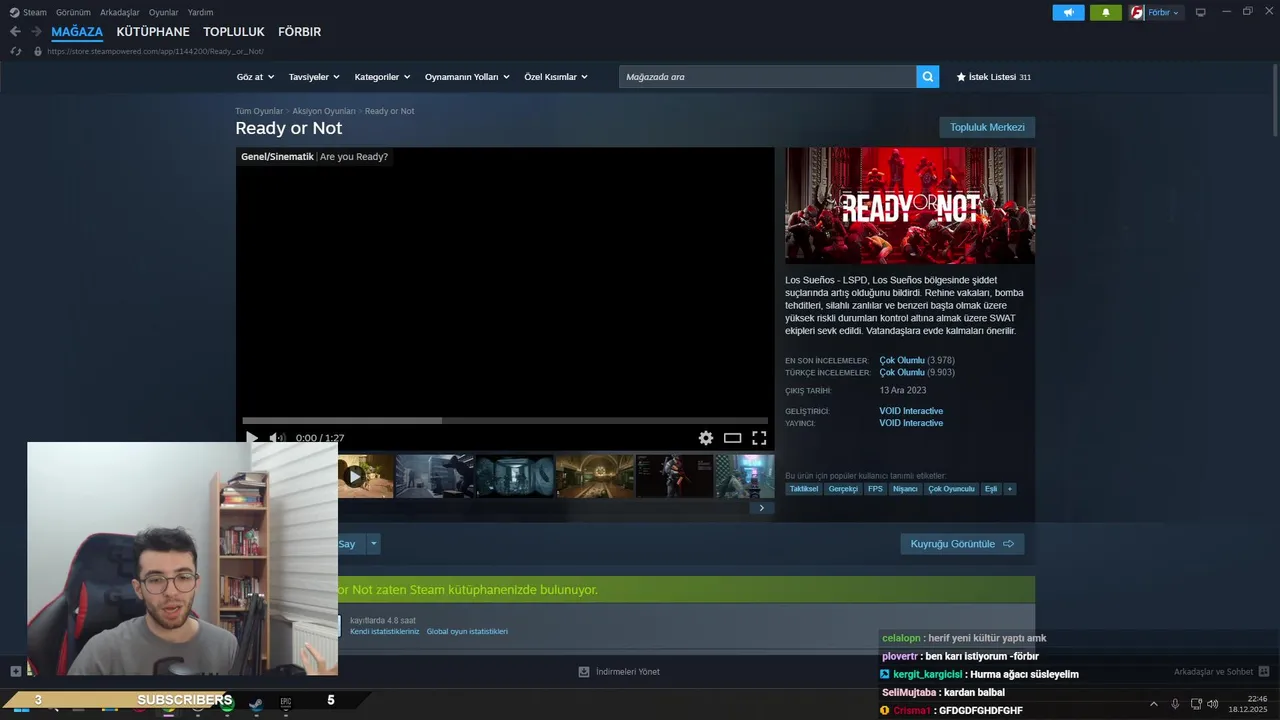Open the Topluluk Merkezi button

(x=987, y=127)
